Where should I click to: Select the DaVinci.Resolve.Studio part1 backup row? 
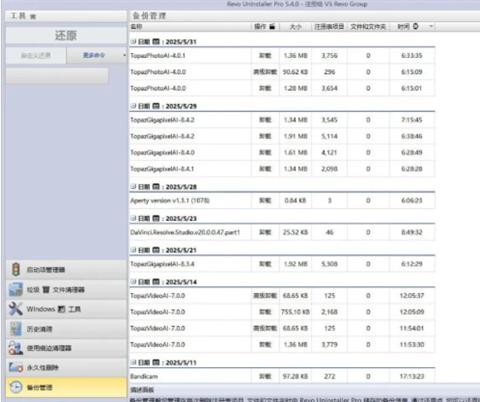coord(282,232)
